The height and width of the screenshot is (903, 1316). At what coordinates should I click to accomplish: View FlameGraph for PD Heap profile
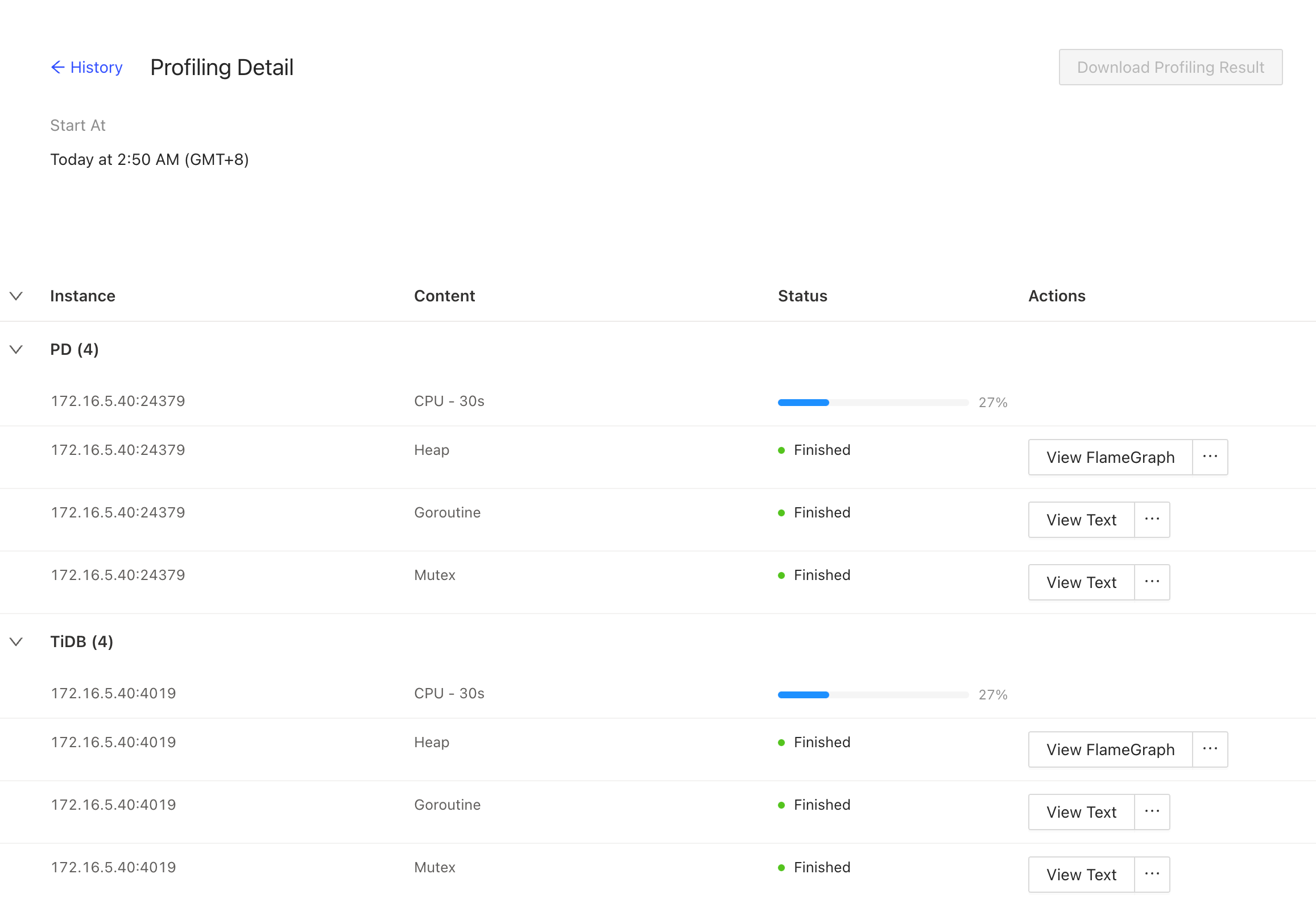[1110, 457]
